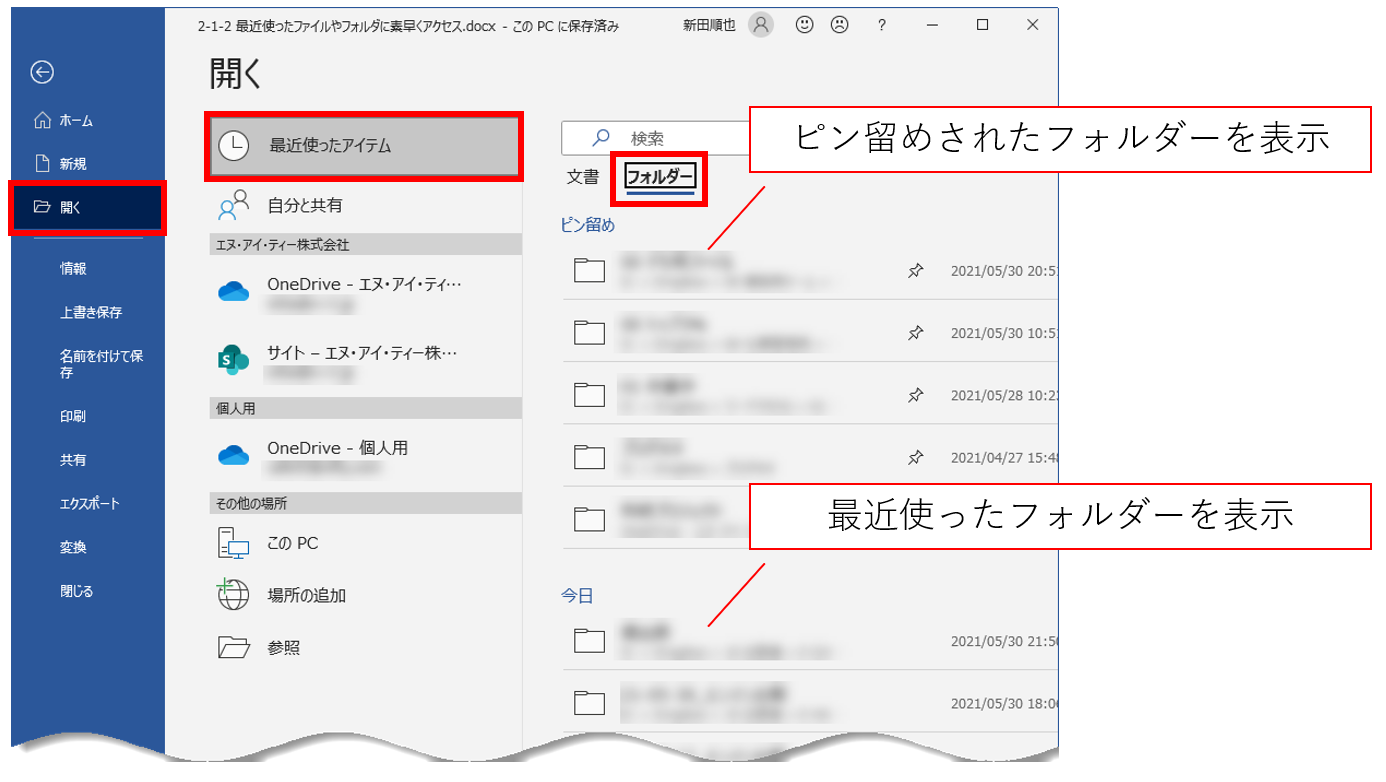Unpin the second pinned folder

pyautogui.click(x=915, y=333)
